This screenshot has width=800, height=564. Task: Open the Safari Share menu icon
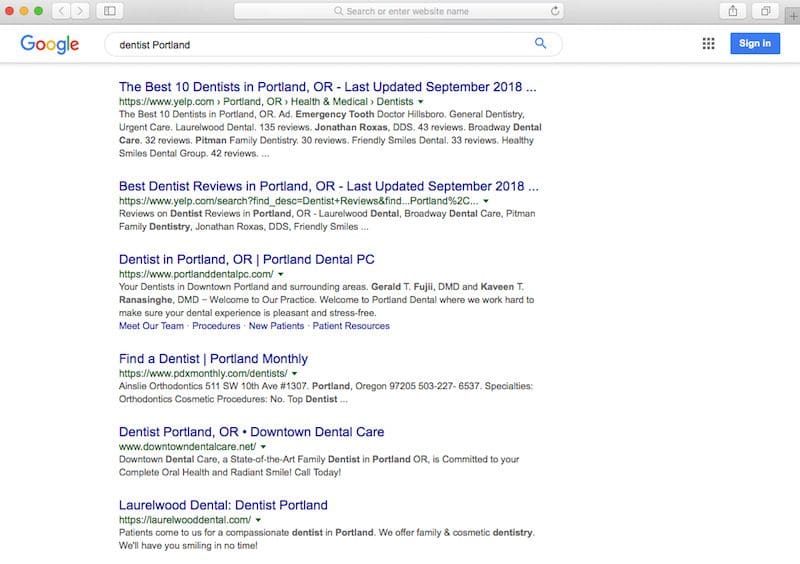click(x=732, y=11)
